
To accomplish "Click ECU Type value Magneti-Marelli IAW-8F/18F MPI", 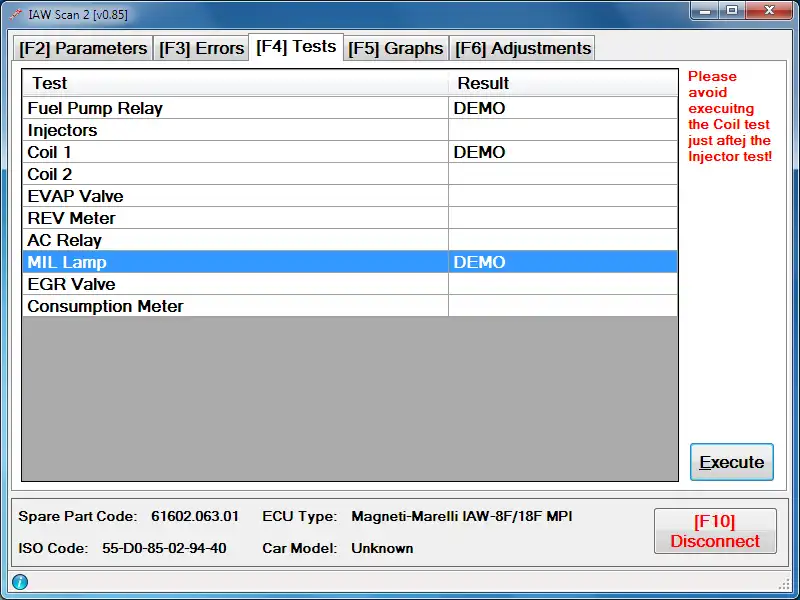I will point(462,516).
